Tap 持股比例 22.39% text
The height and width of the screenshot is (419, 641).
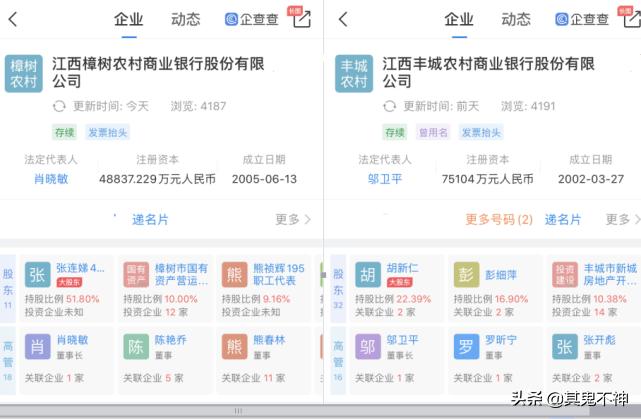[x=393, y=299]
